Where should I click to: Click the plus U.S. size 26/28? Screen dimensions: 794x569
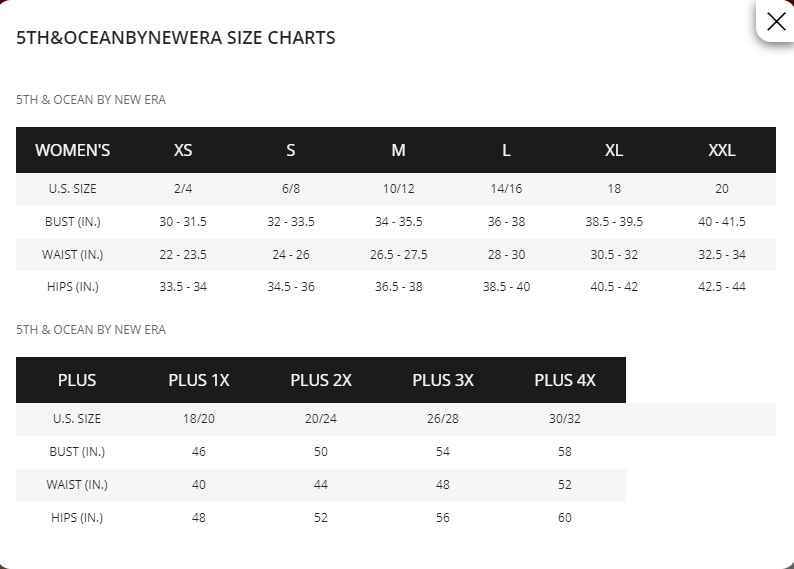[x=443, y=419]
